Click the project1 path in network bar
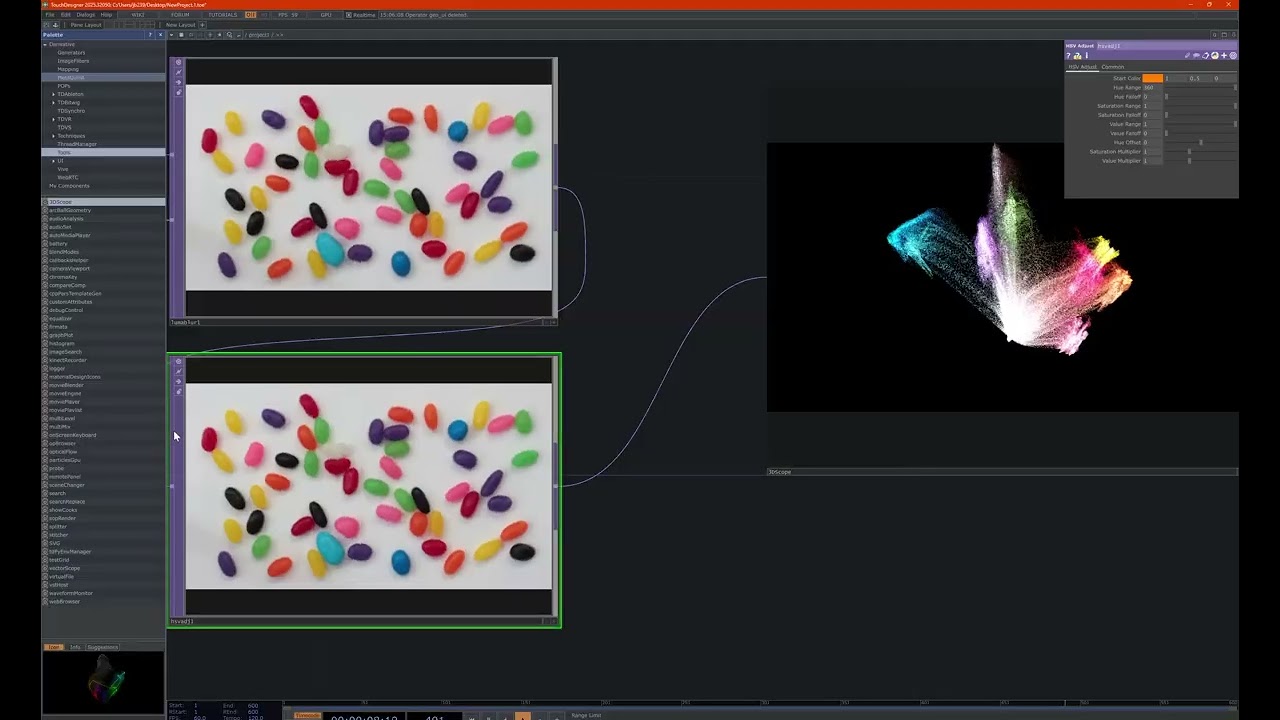The height and width of the screenshot is (720, 1280). 259,35
